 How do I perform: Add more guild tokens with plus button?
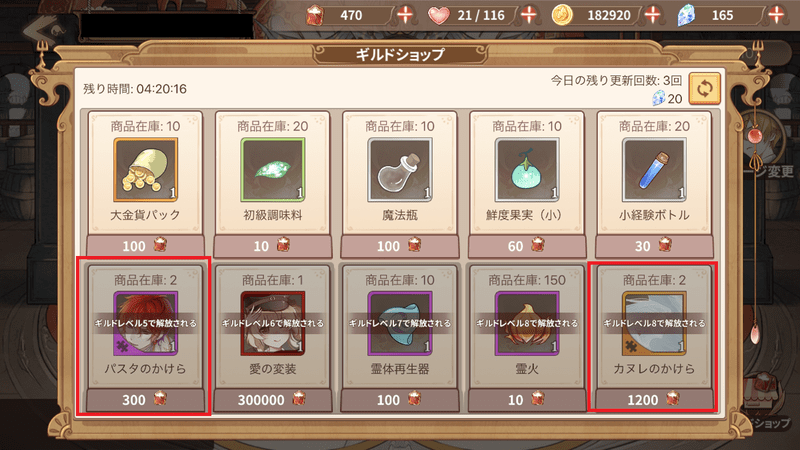(x=405, y=15)
